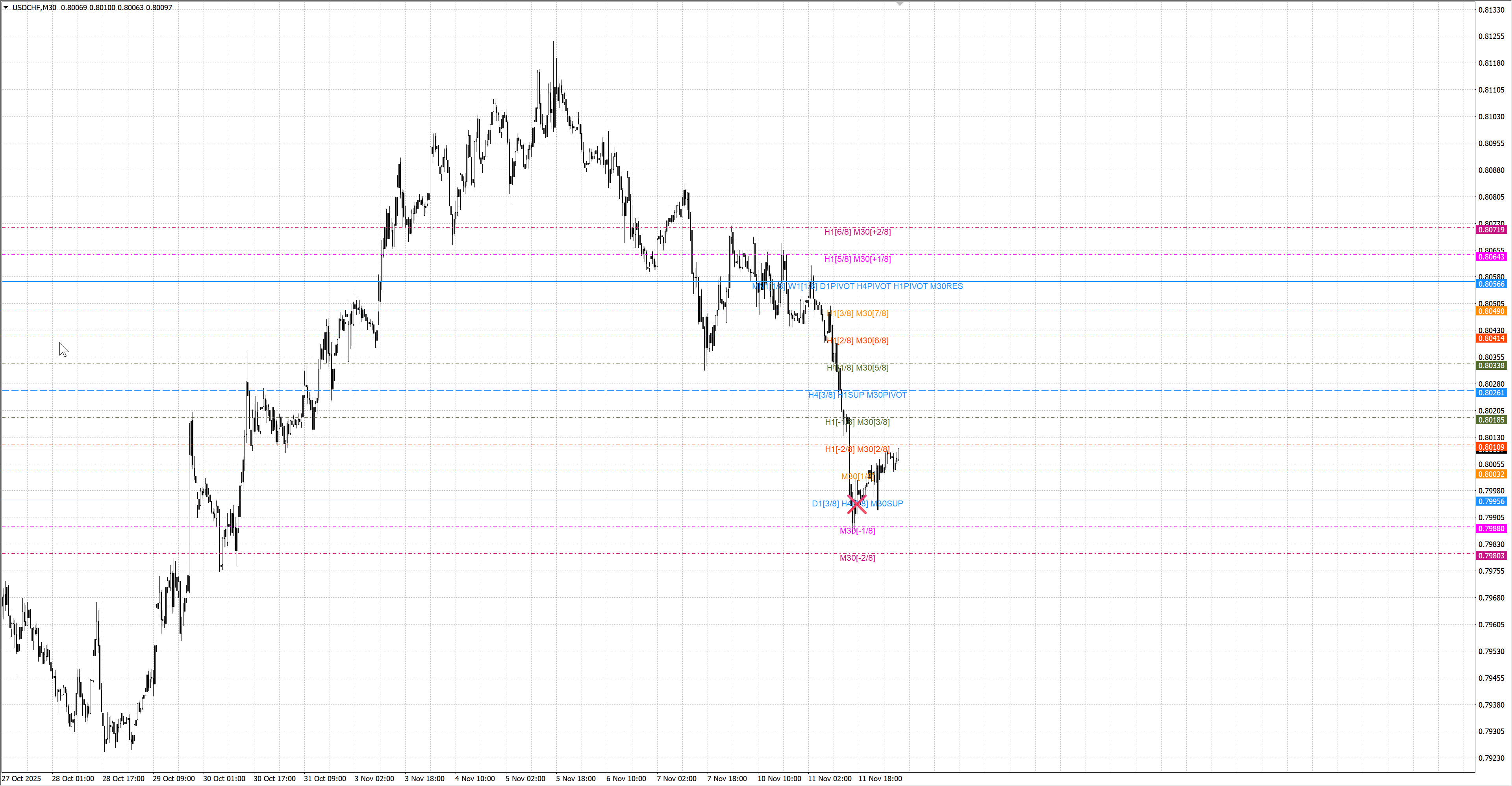Click the 27 Oct 2025 date label
This screenshot has width=1512, height=786.
click(x=22, y=779)
